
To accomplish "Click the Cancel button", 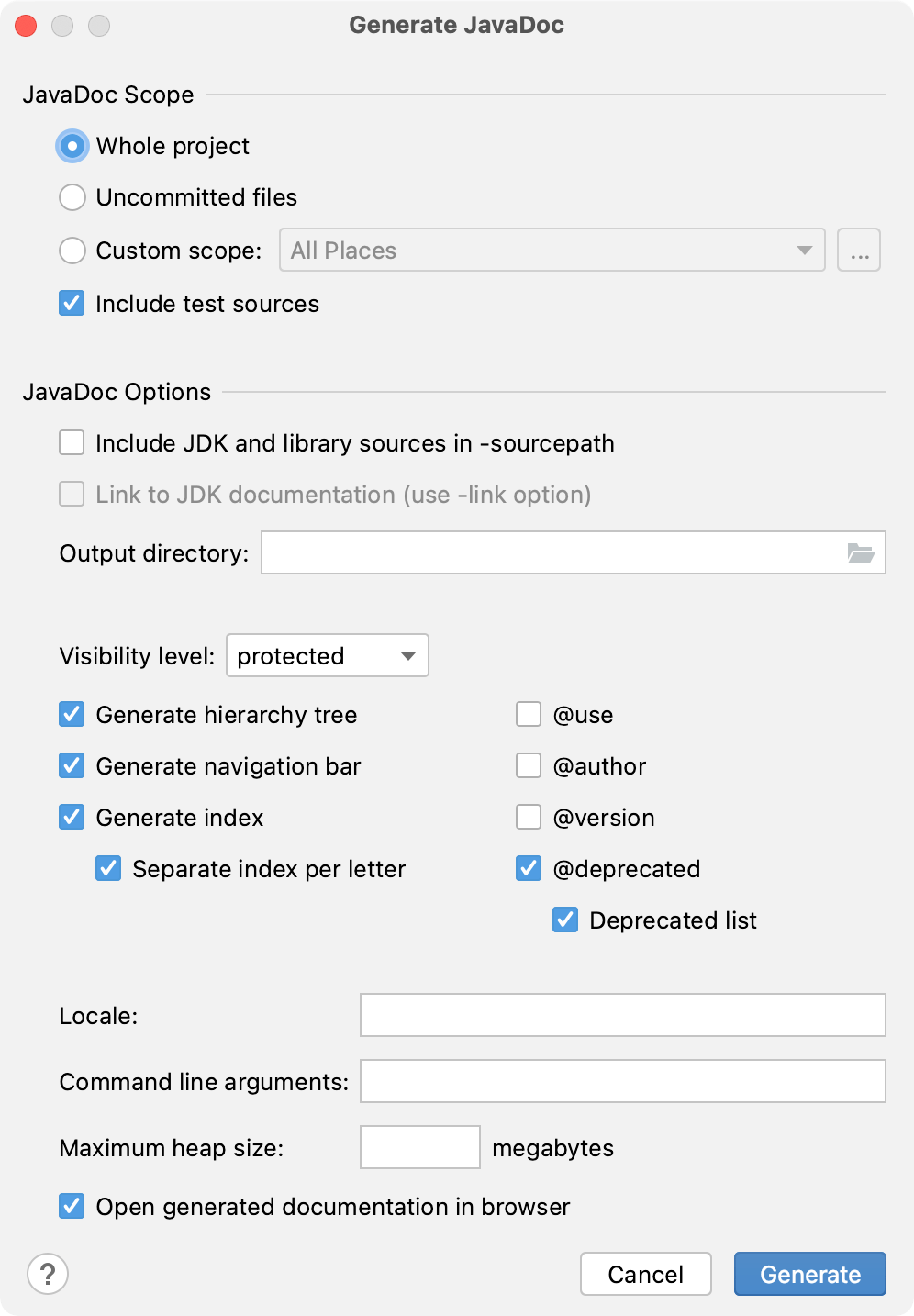I will coord(645,1274).
